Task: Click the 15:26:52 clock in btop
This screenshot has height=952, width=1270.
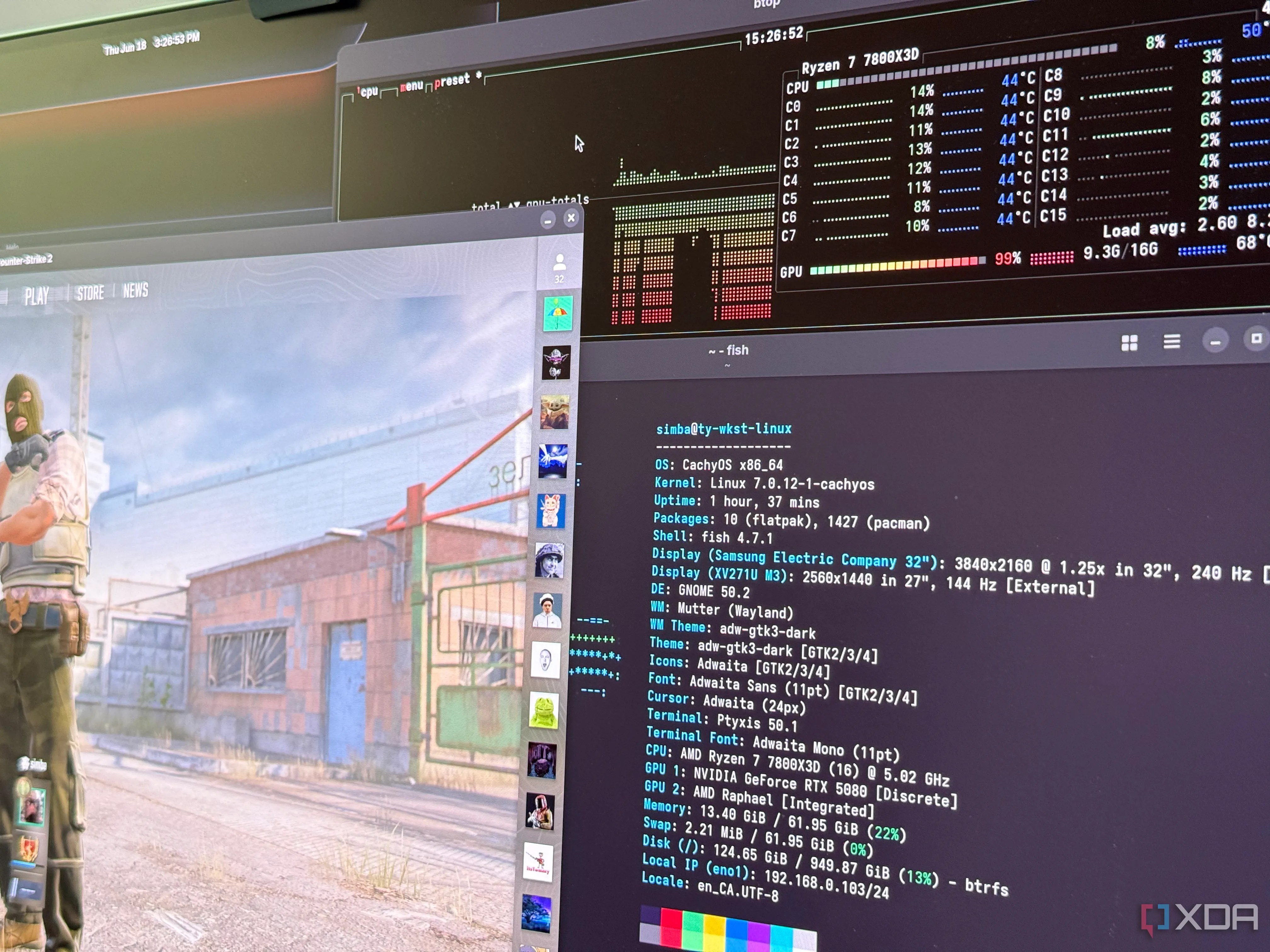Action: (x=774, y=36)
